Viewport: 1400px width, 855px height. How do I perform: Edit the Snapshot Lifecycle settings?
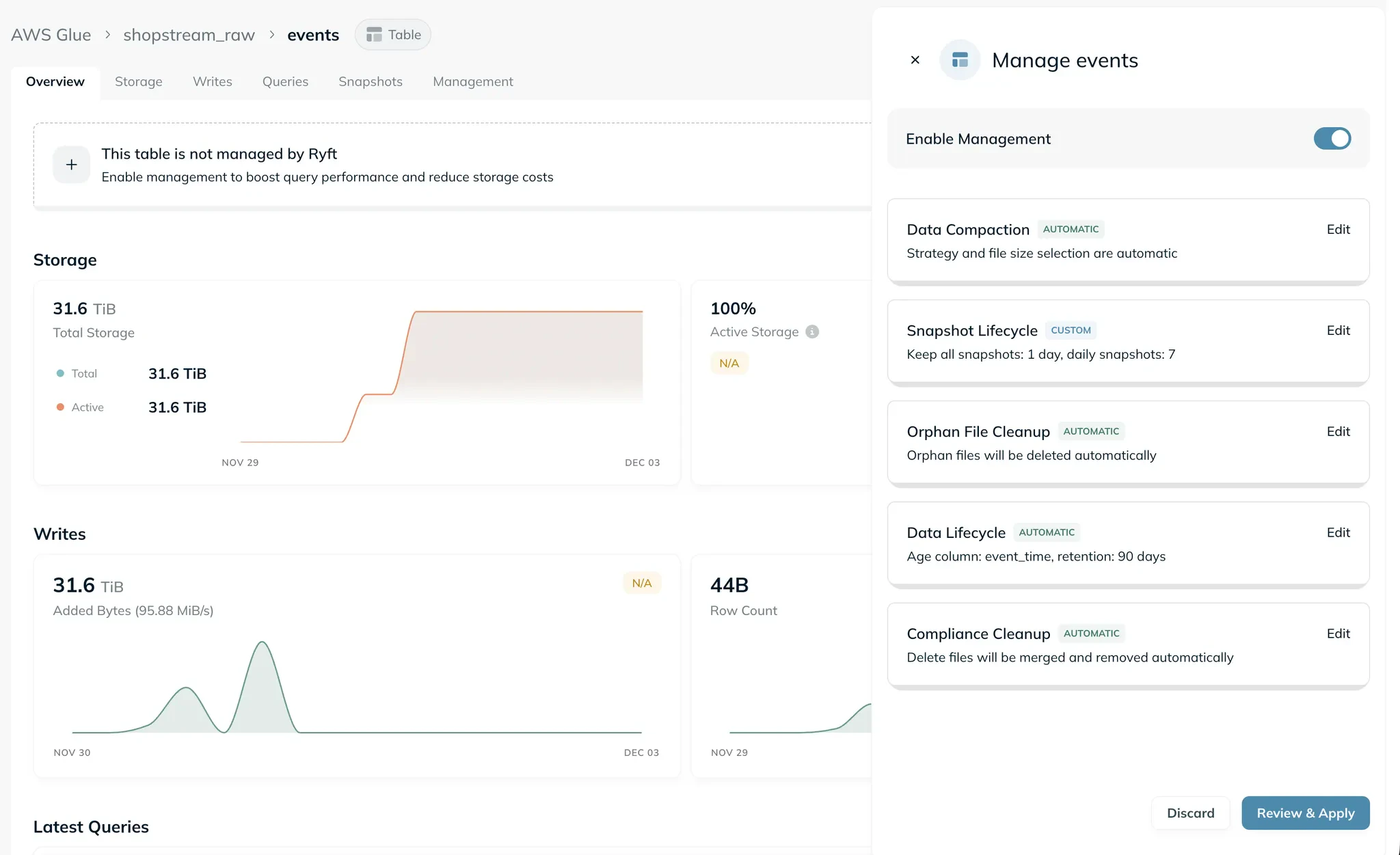pos(1338,331)
